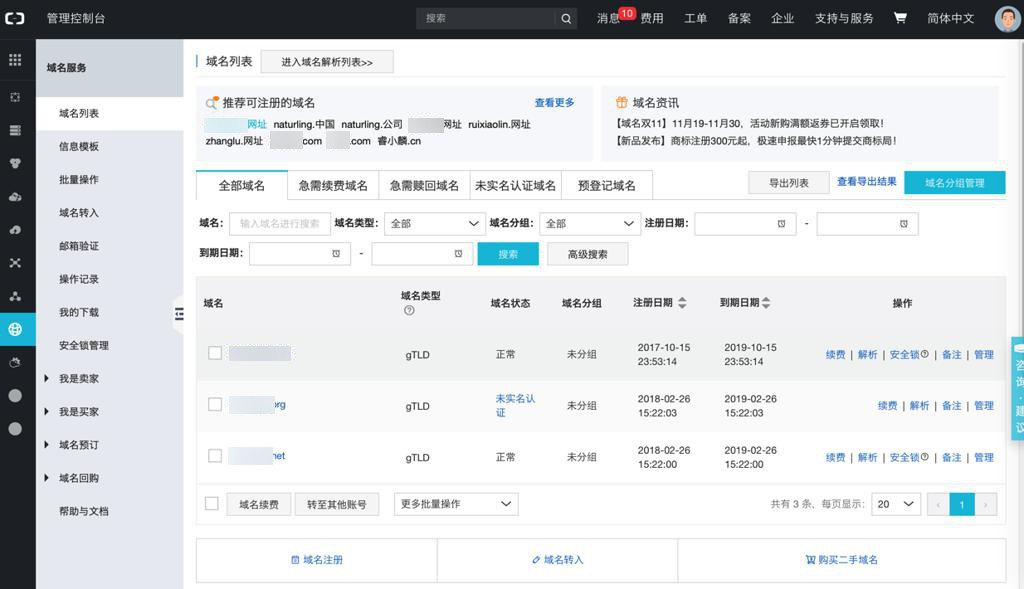This screenshot has width=1024, height=589.
Task: Open calendar icon of registration end date
Action: pos(904,224)
